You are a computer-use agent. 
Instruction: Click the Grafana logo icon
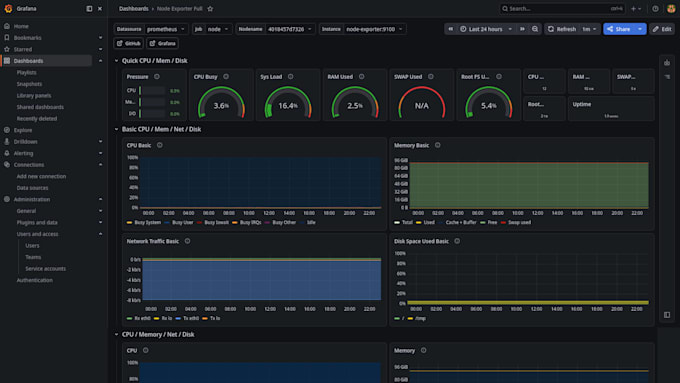tap(8, 9)
